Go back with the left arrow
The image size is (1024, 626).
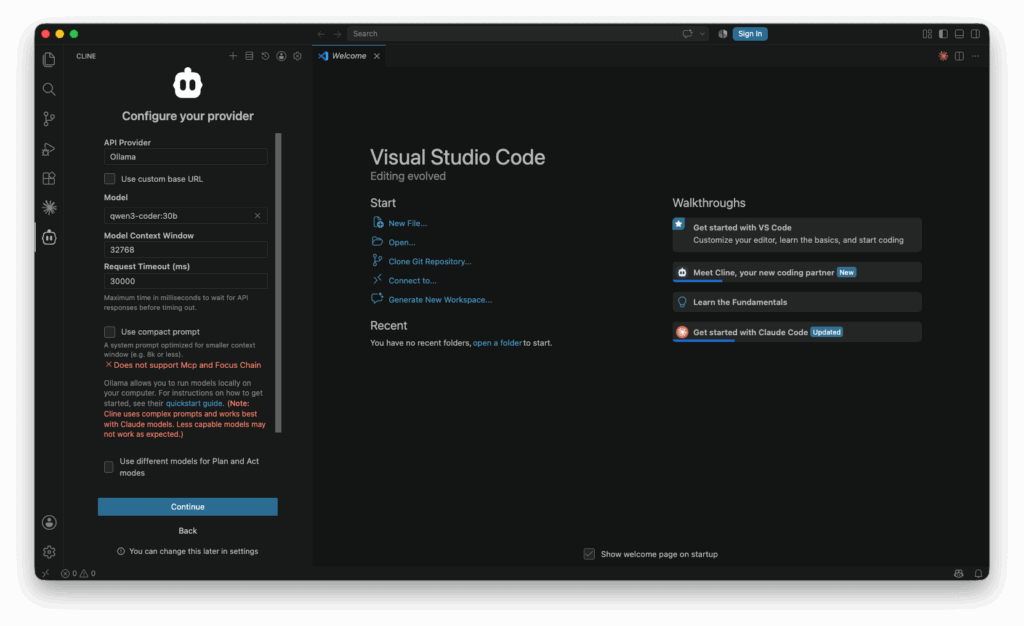pos(321,34)
